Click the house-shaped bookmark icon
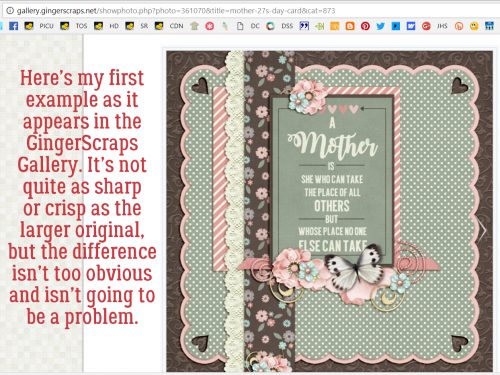 (194, 26)
